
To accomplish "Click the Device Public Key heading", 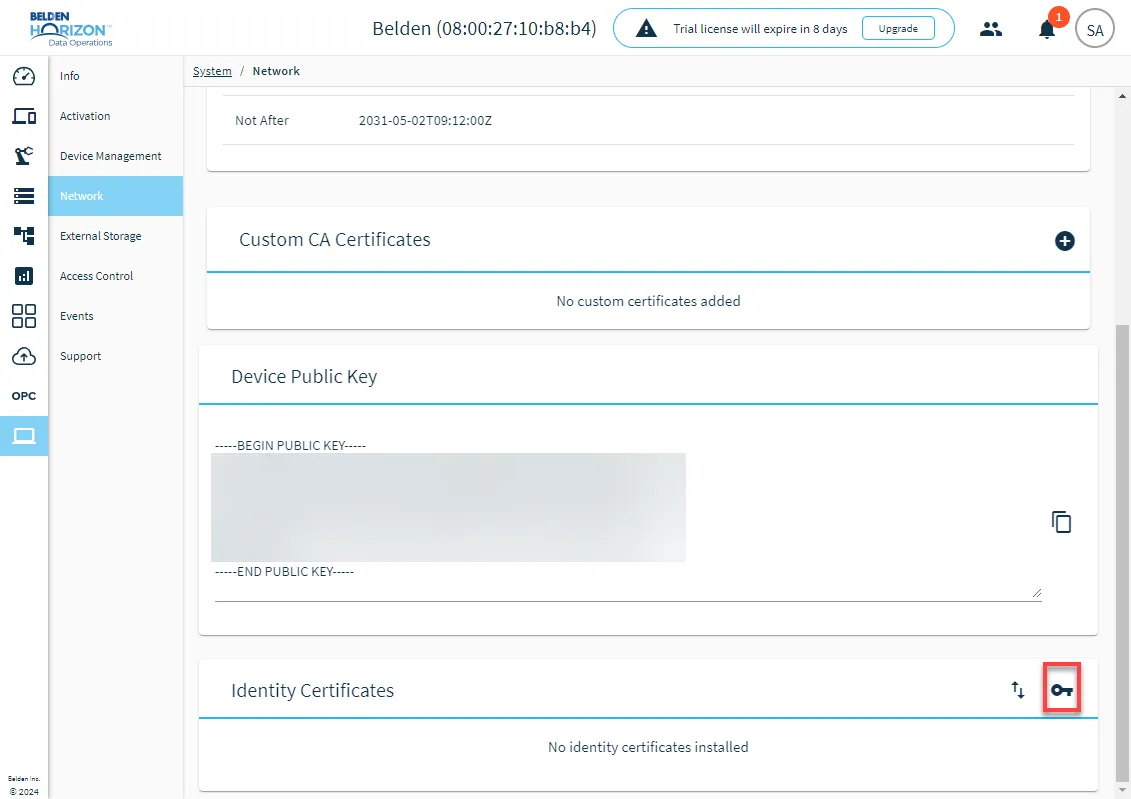I will [x=304, y=377].
